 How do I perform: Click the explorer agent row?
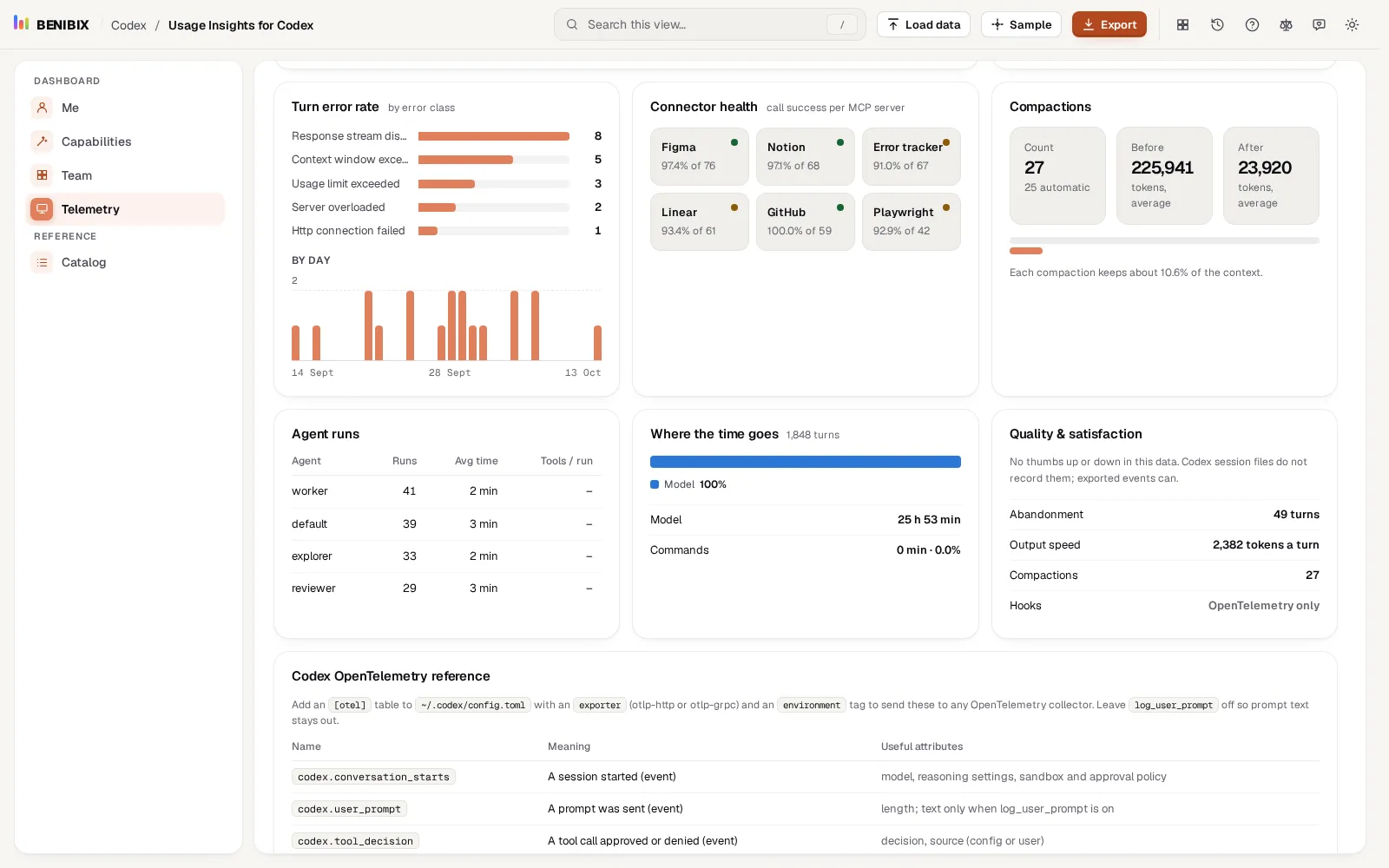pyautogui.click(x=446, y=556)
